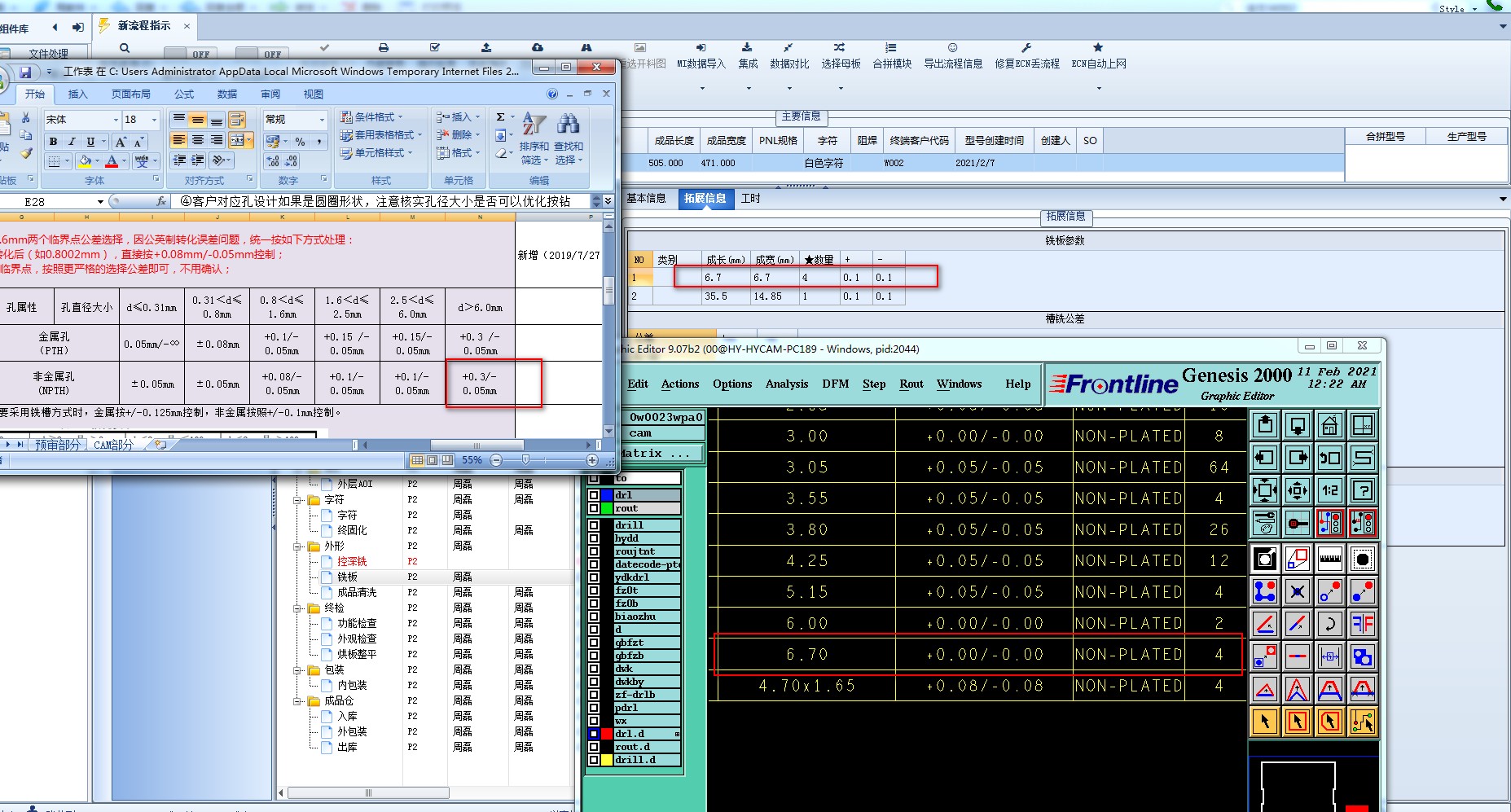Open the Genesis DFM menu
The width and height of the screenshot is (1511, 812).
click(x=835, y=384)
